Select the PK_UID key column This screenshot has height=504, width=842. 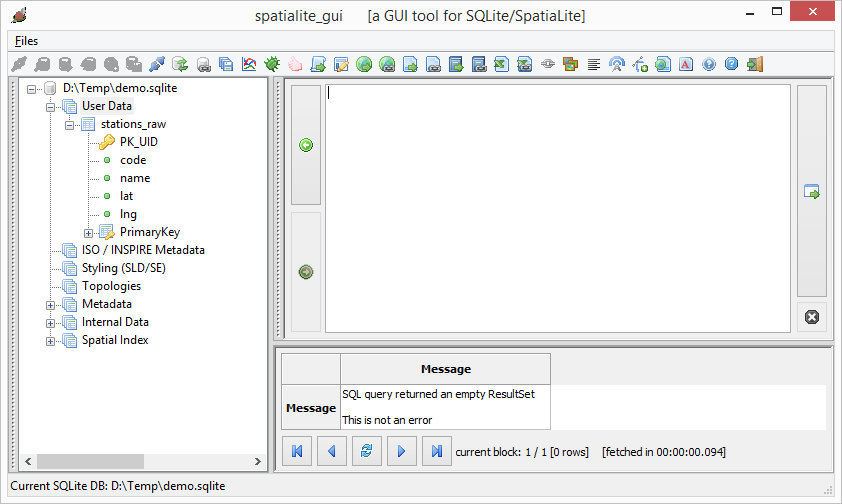(139, 142)
